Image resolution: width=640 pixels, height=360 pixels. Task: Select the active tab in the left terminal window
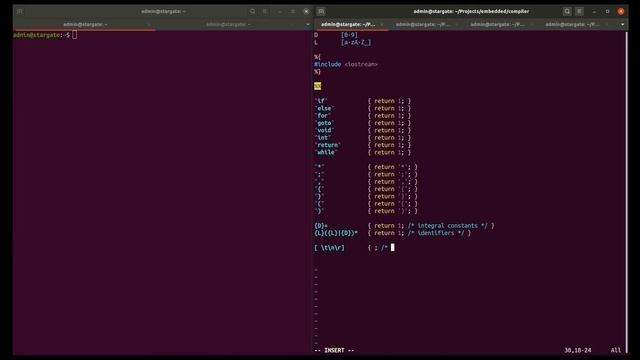pyautogui.click(x=85, y=24)
